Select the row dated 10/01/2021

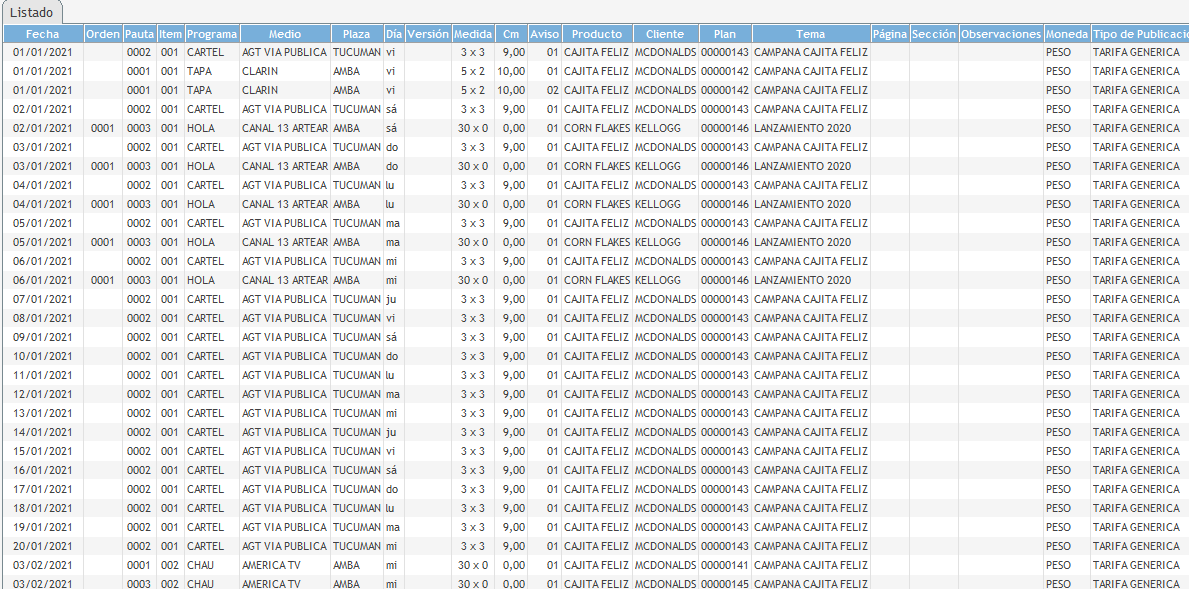(42, 356)
